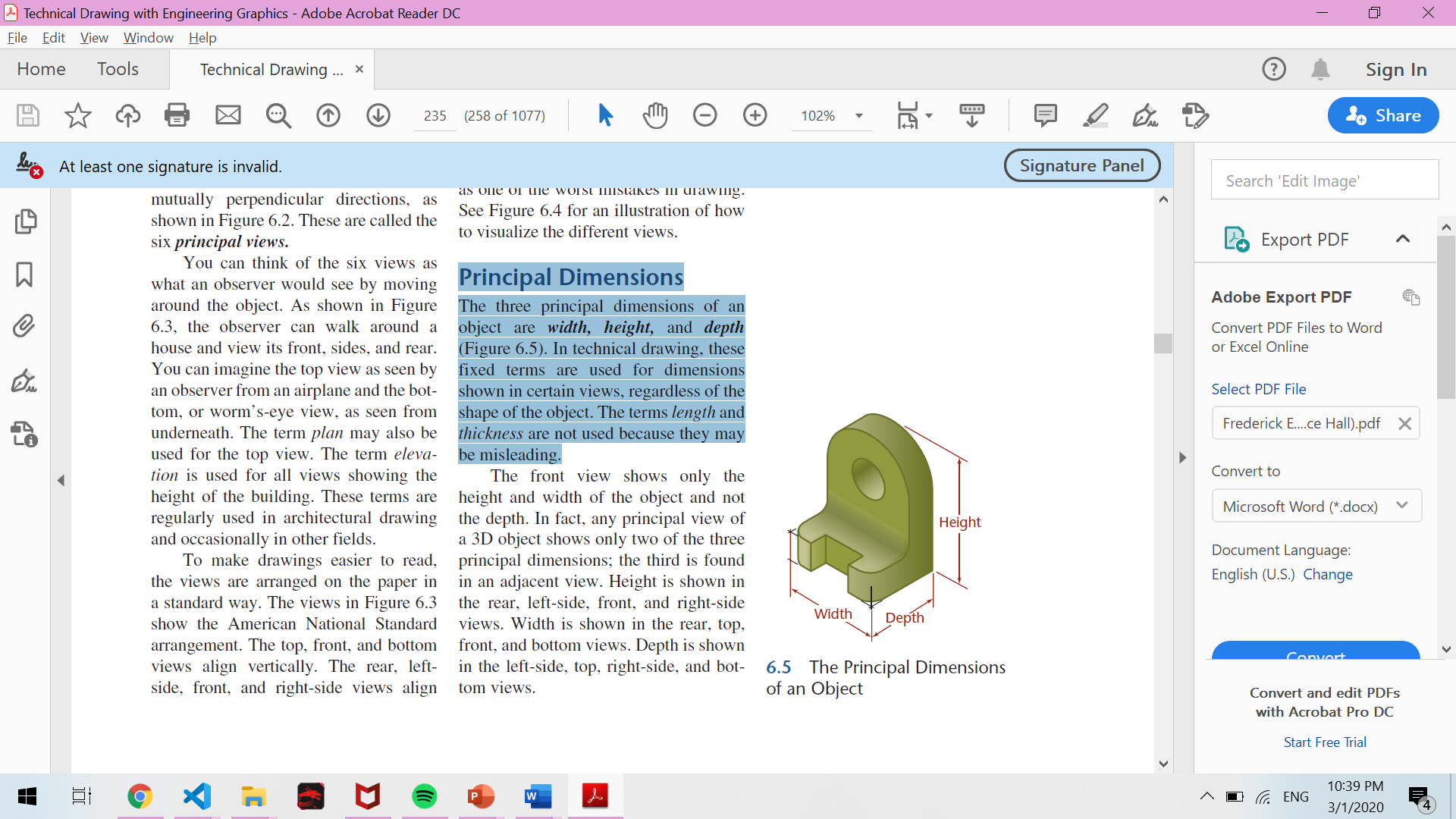Image resolution: width=1456 pixels, height=819 pixels.
Task: Select the Hand pan tool
Action: click(654, 115)
